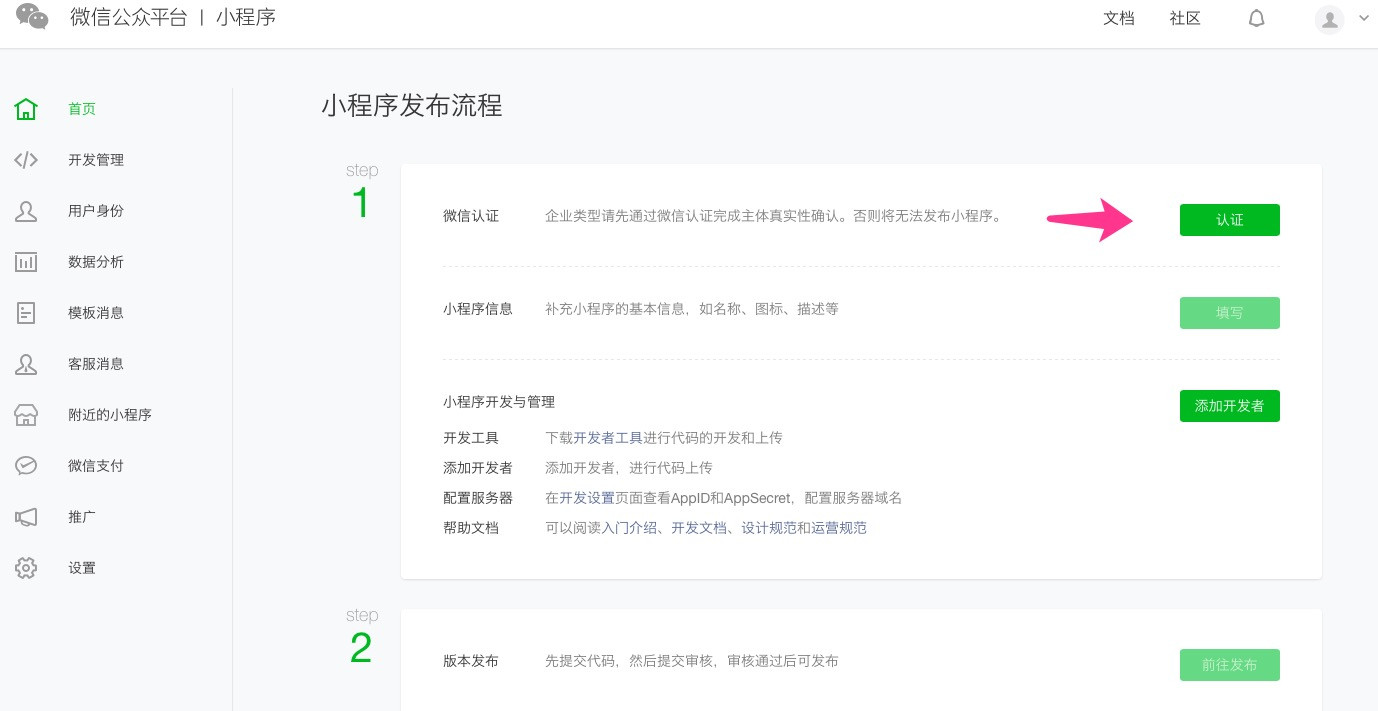Open the 文档 top menu item
The image size is (1378, 711).
(1118, 18)
